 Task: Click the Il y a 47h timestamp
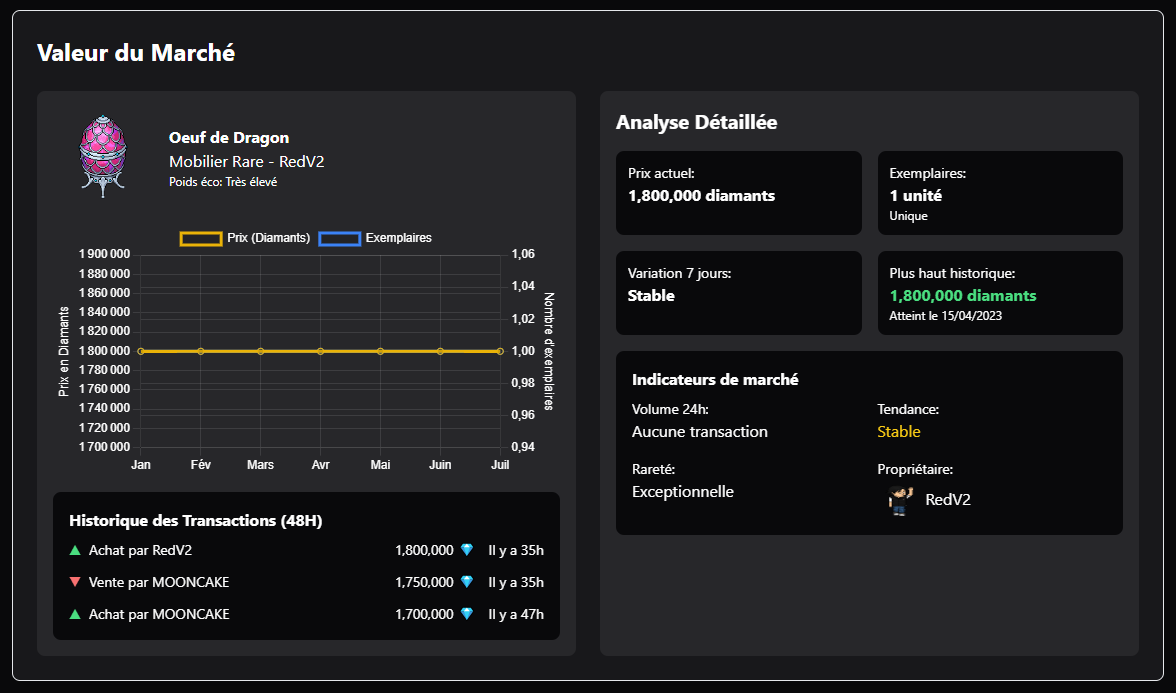[x=516, y=614]
